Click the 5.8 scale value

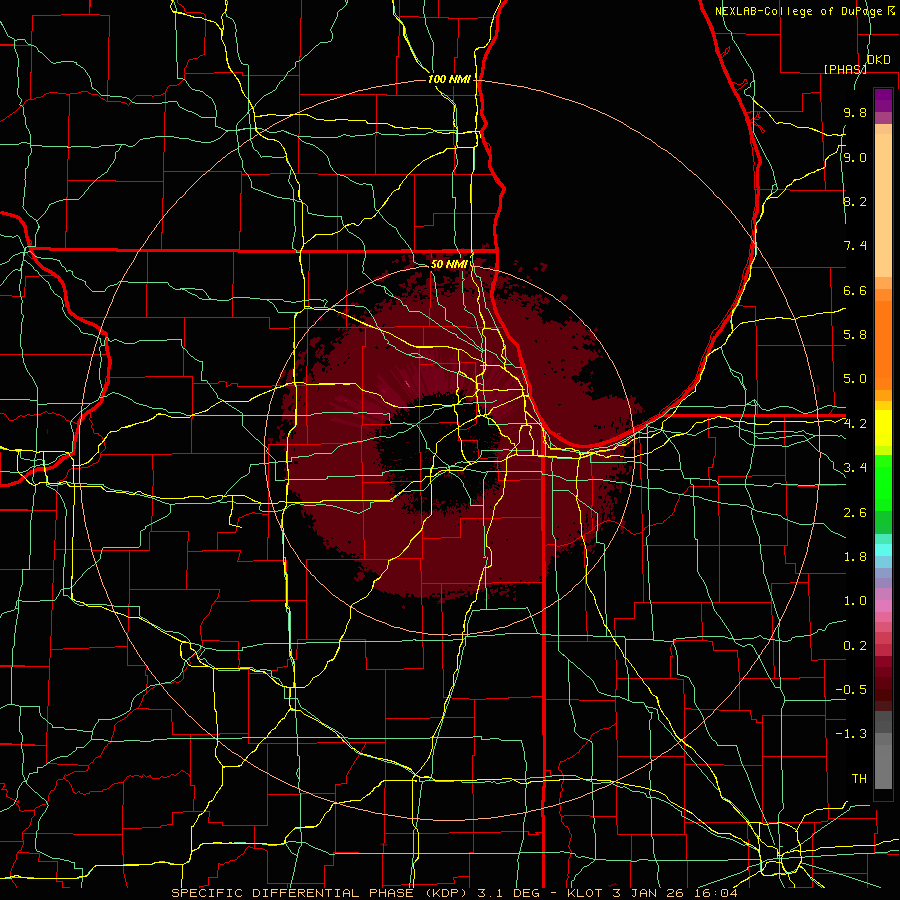tap(855, 335)
